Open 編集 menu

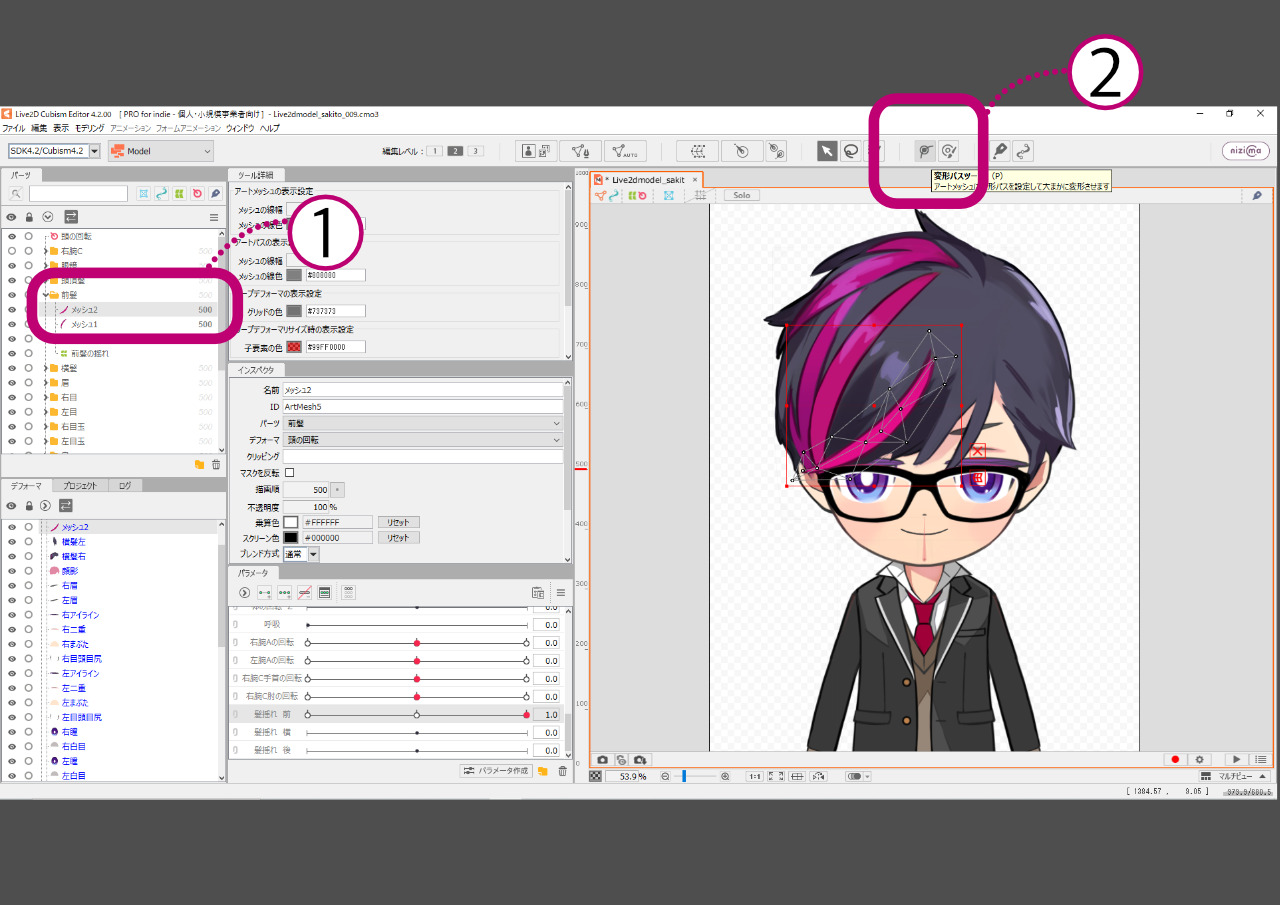(x=39, y=129)
